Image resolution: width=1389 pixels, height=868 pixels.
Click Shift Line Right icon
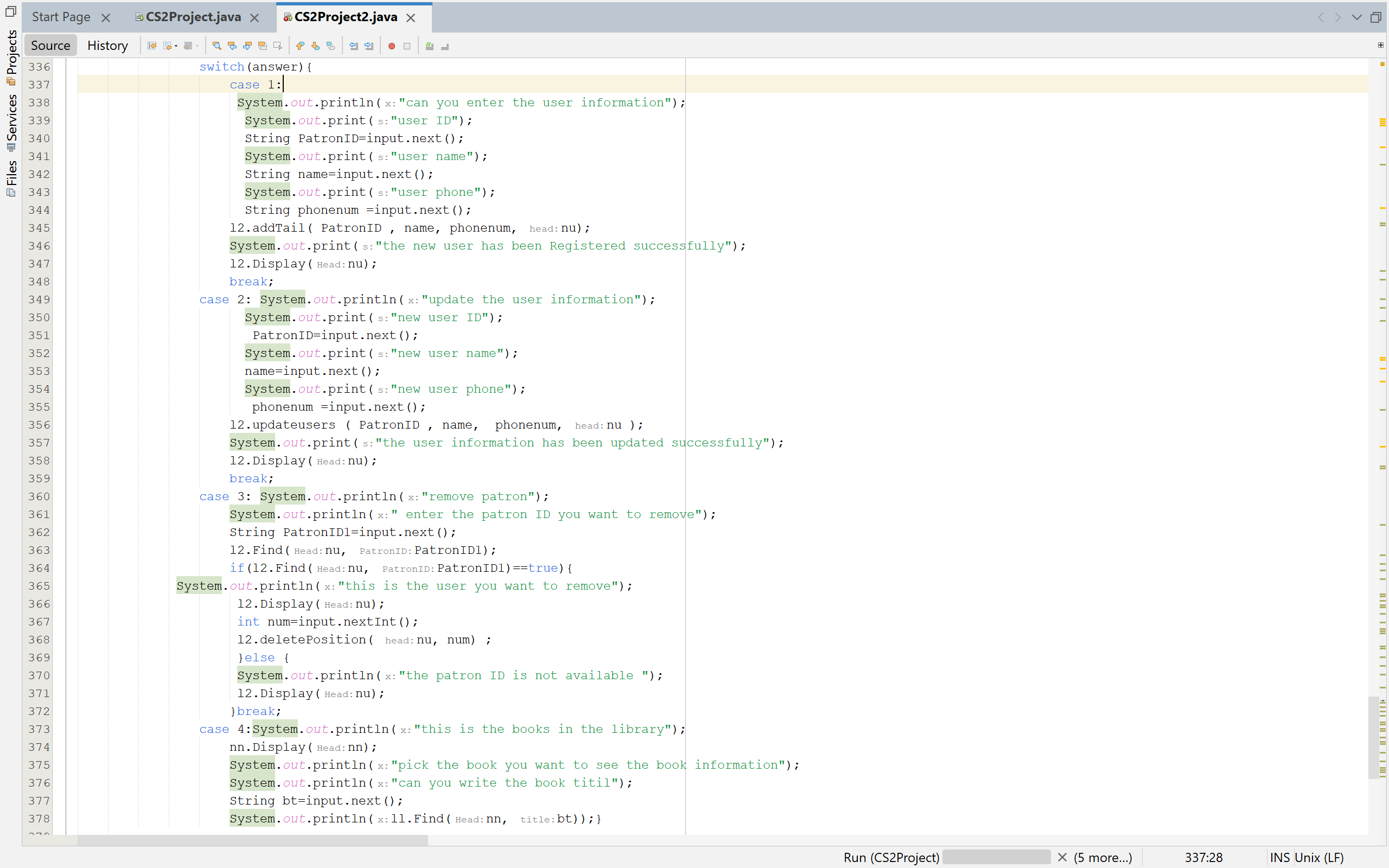369,46
